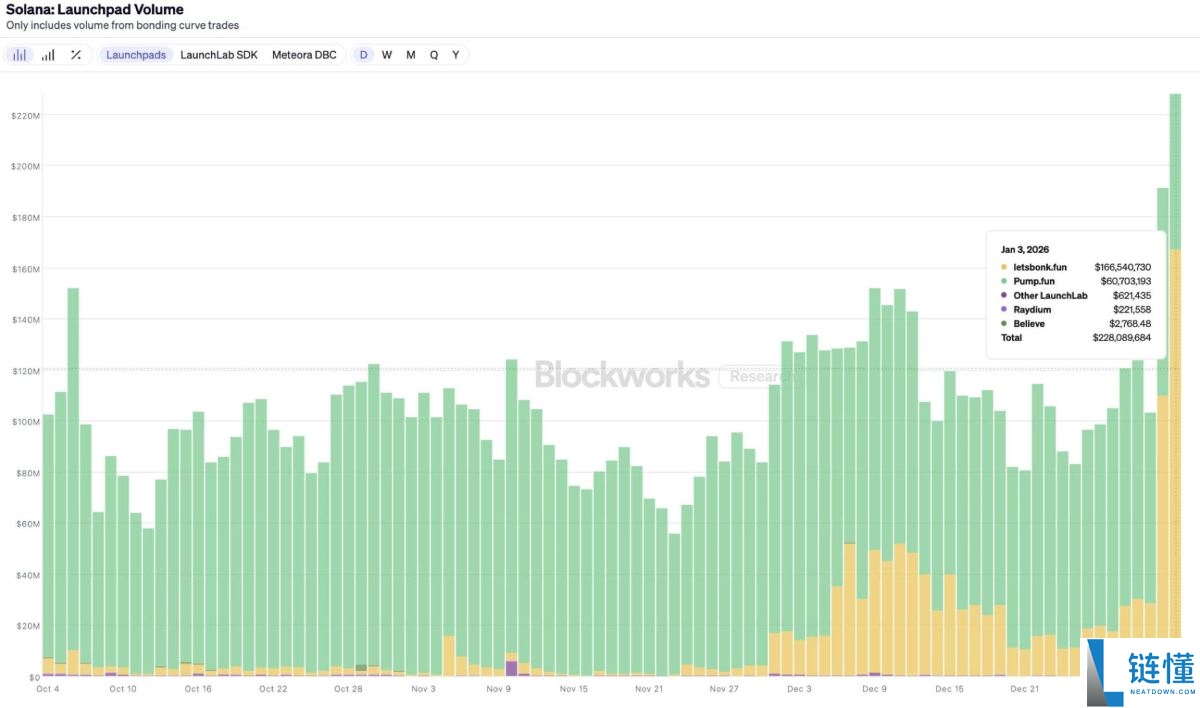Switch to cumulative bar chart icon

click(x=48, y=55)
